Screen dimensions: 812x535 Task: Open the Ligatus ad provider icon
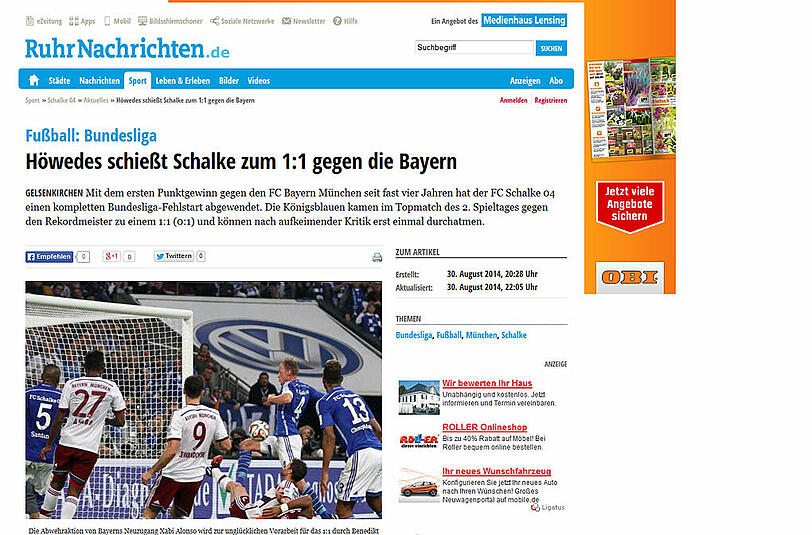click(x=535, y=508)
